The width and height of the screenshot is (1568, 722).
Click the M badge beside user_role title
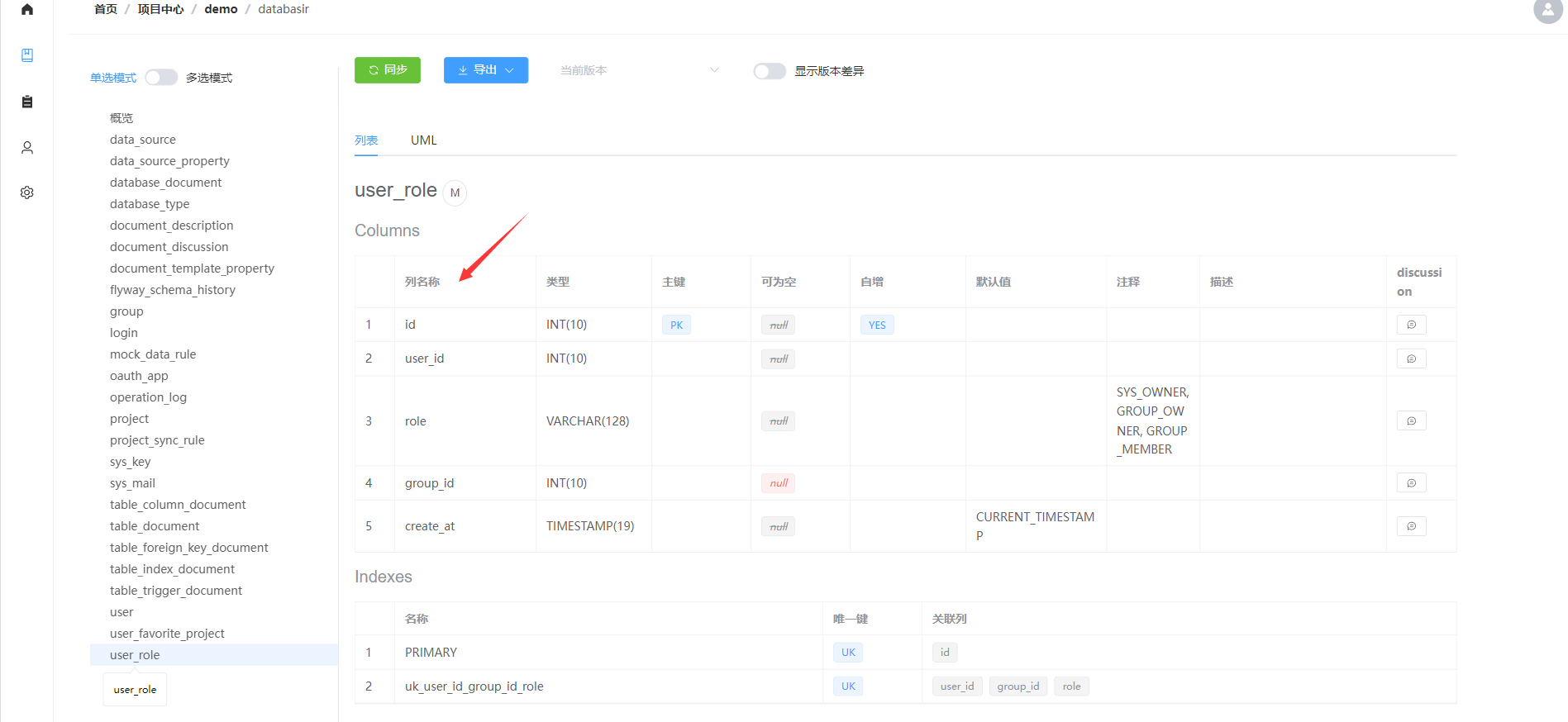[x=455, y=192]
